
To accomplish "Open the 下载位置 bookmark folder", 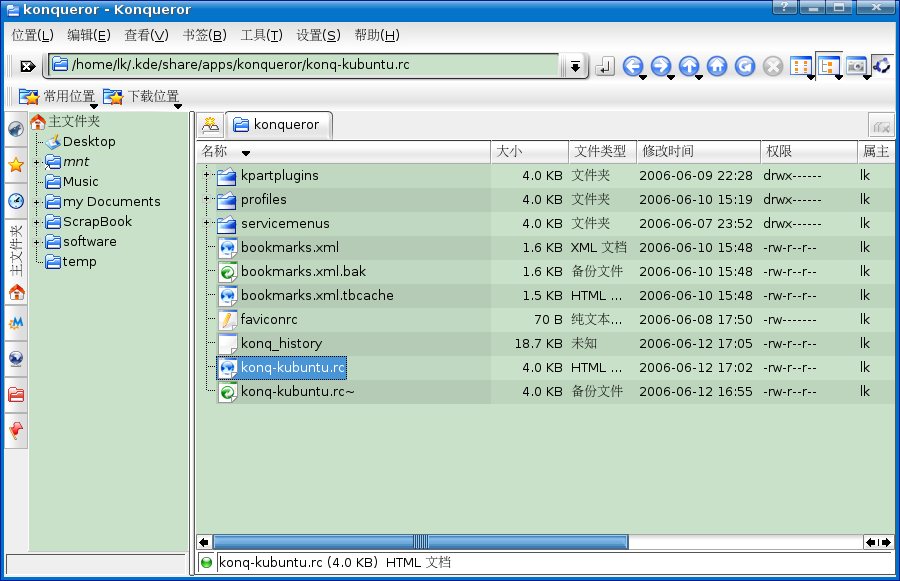I will (x=141, y=96).
